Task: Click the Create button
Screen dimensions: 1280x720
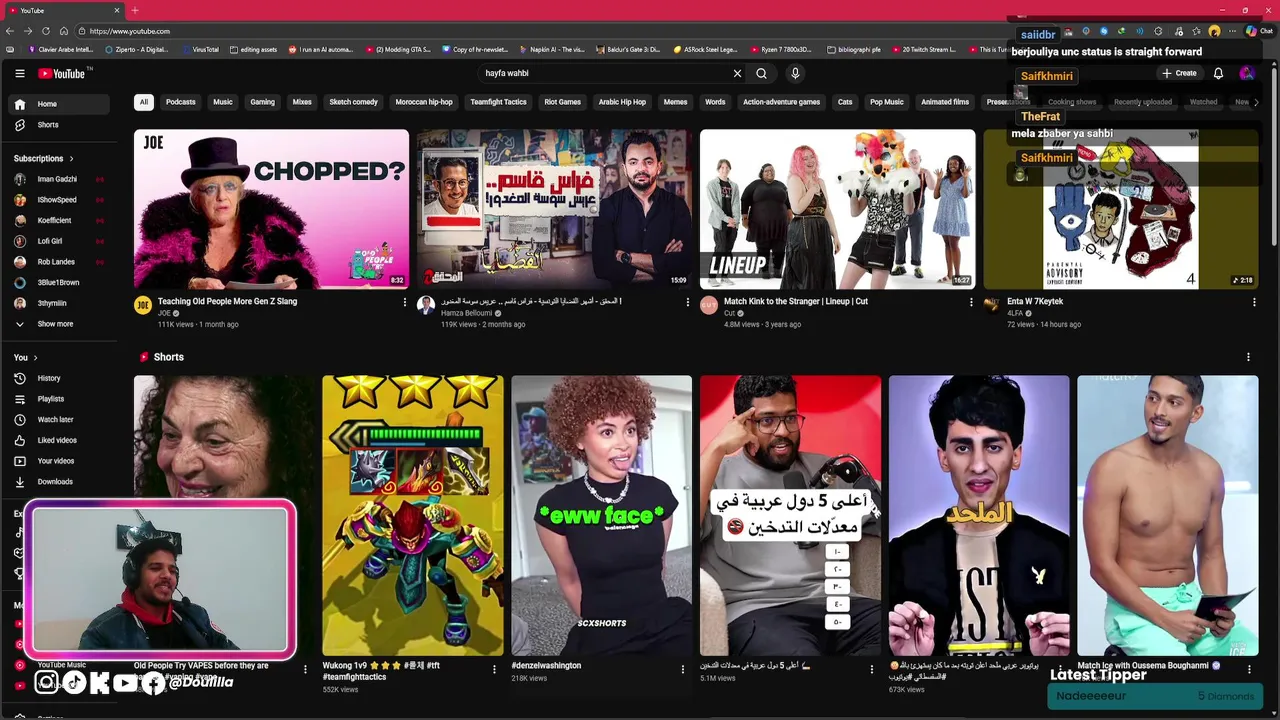Action: pyautogui.click(x=1179, y=73)
